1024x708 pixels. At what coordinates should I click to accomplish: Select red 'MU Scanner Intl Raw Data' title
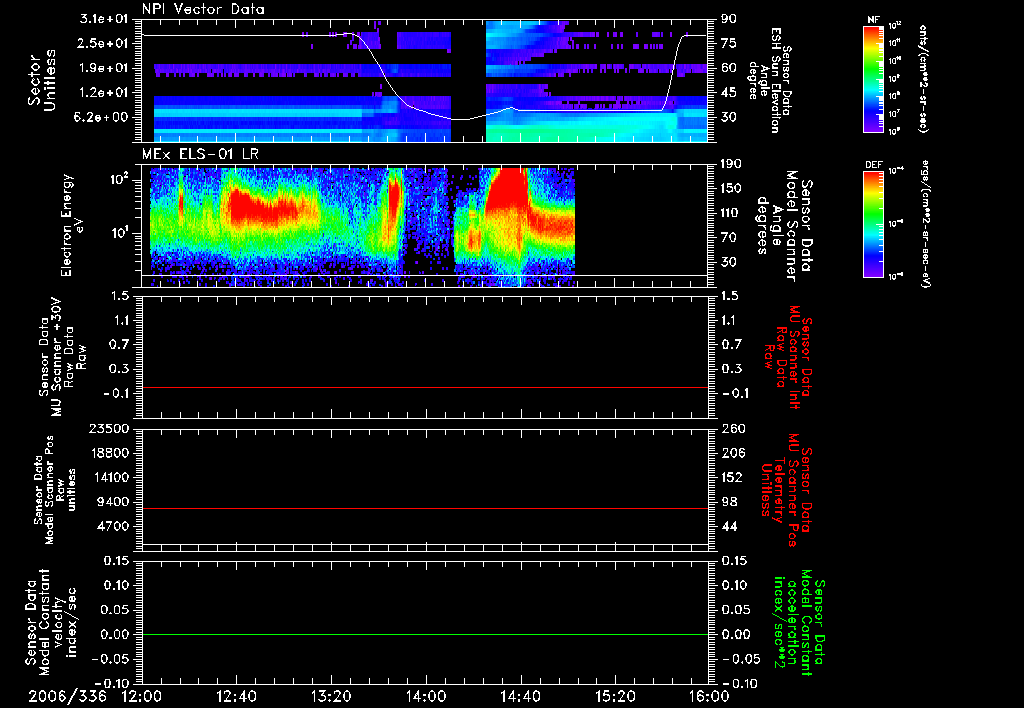788,357
